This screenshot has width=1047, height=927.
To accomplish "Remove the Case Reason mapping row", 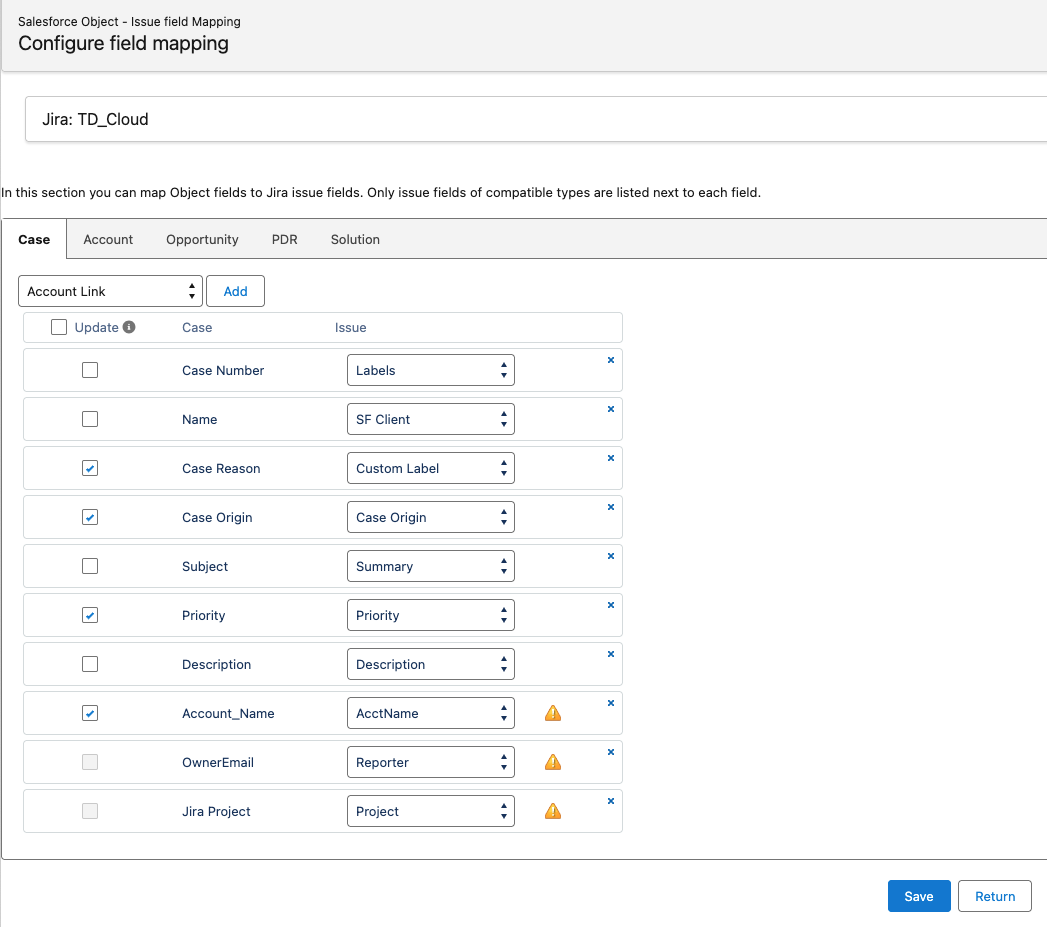I will pyautogui.click(x=610, y=458).
